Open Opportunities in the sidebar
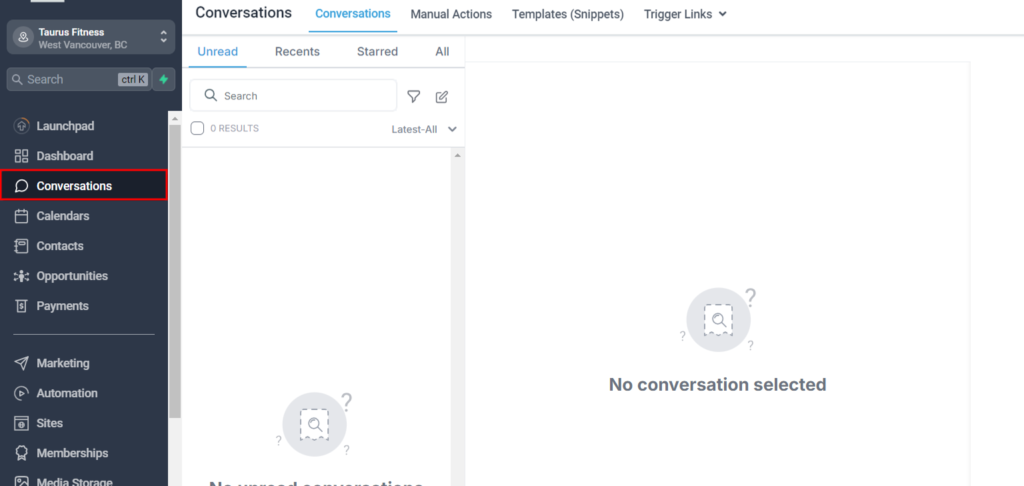This screenshot has height=486, width=1024. pyautogui.click(x=72, y=276)
